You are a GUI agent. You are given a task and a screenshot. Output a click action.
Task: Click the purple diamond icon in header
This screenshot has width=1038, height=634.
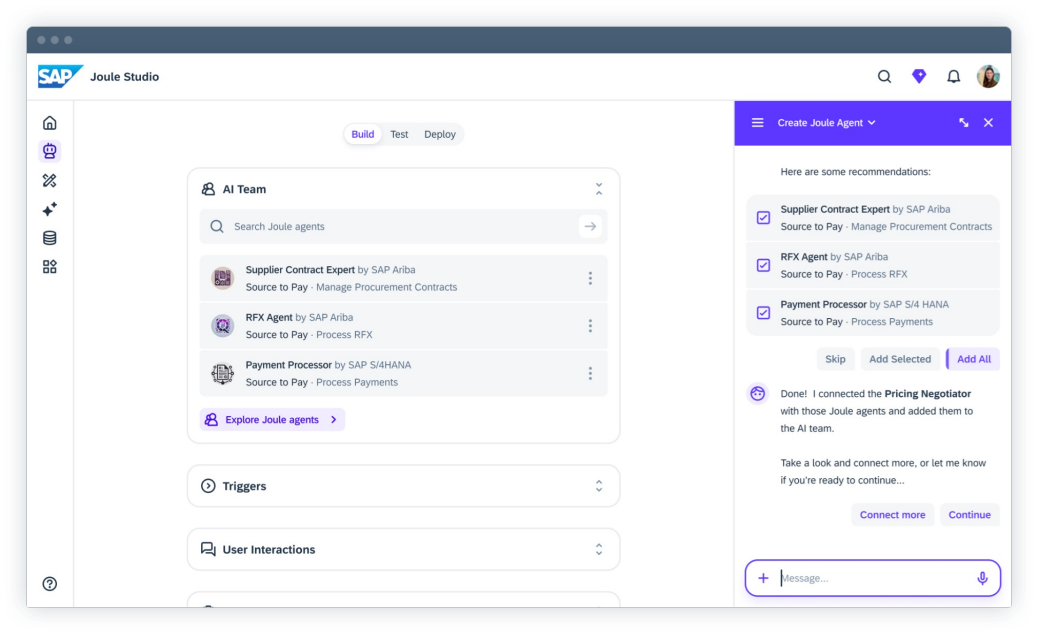(919, 76)
